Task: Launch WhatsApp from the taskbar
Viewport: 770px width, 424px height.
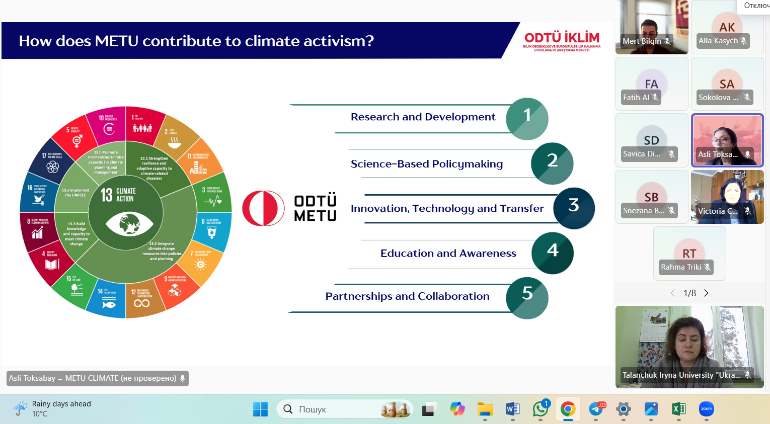Action: coord(541,409)
